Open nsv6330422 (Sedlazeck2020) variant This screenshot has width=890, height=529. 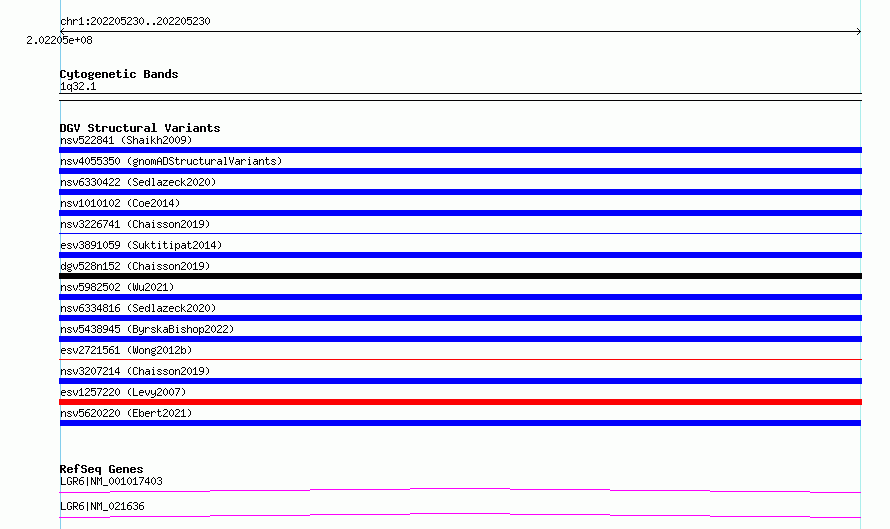[138, 182]
